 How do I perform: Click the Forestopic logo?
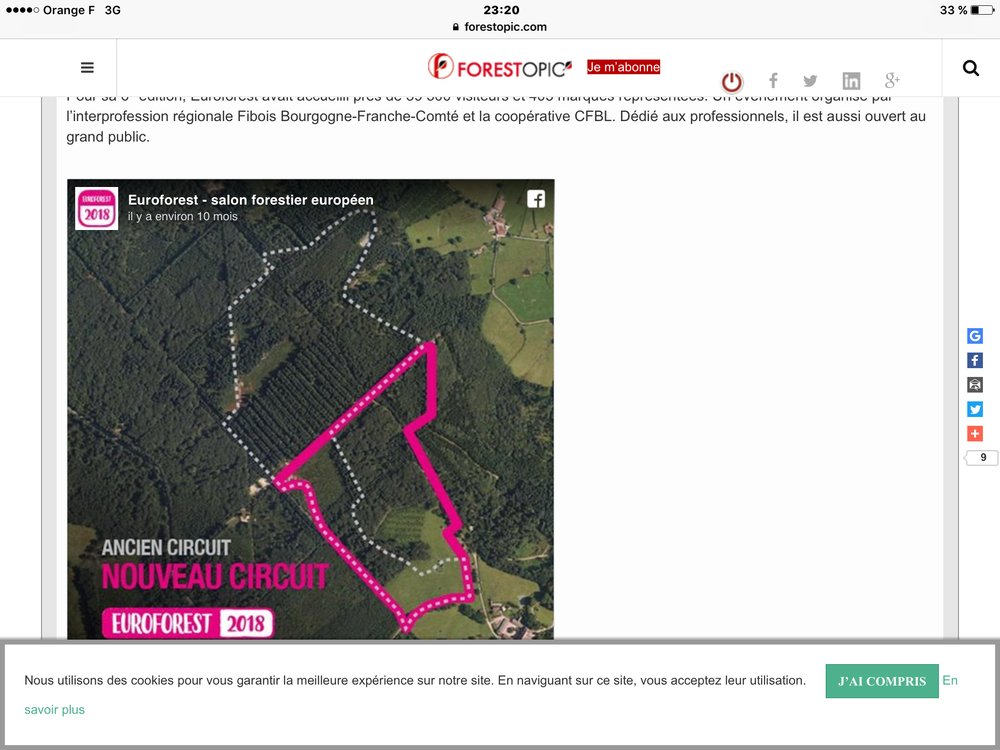click(x=500, y=67)
